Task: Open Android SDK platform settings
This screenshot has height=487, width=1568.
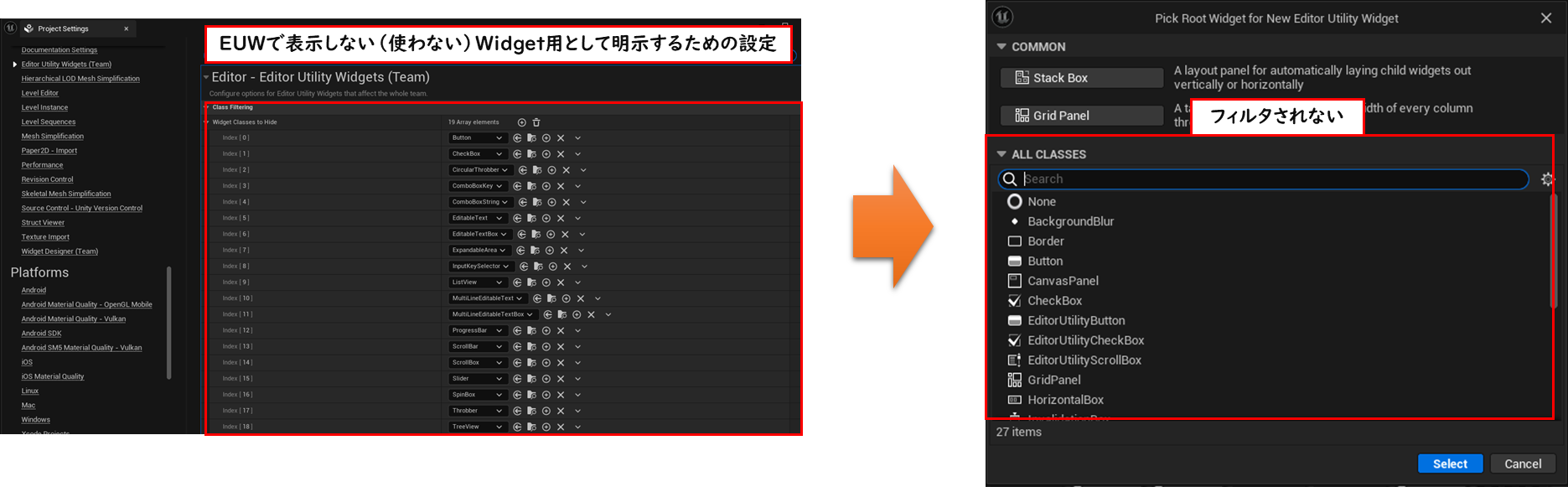Action: click(41, 334)
